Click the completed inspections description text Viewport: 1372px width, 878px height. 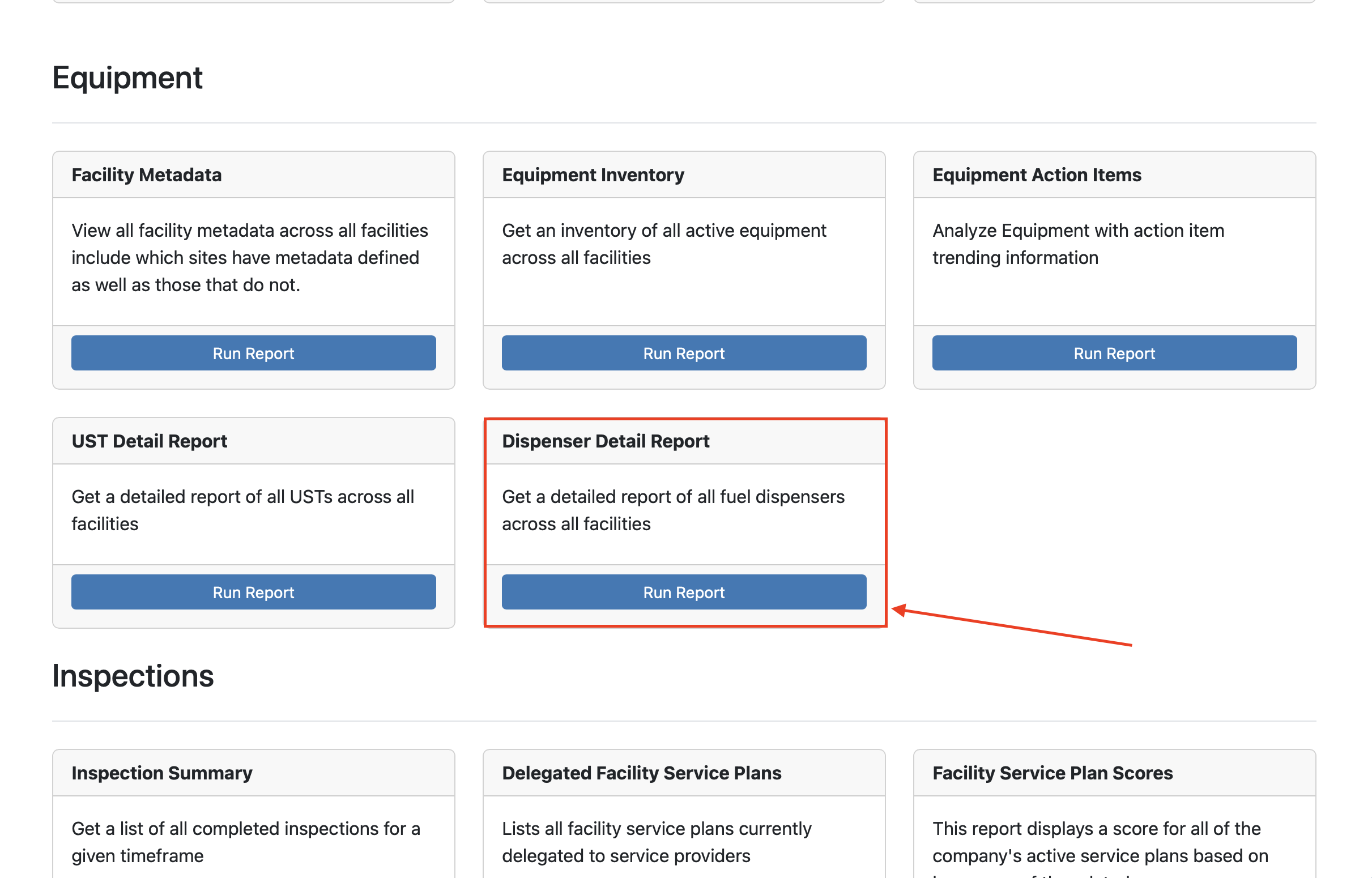(x=246, y=842)
